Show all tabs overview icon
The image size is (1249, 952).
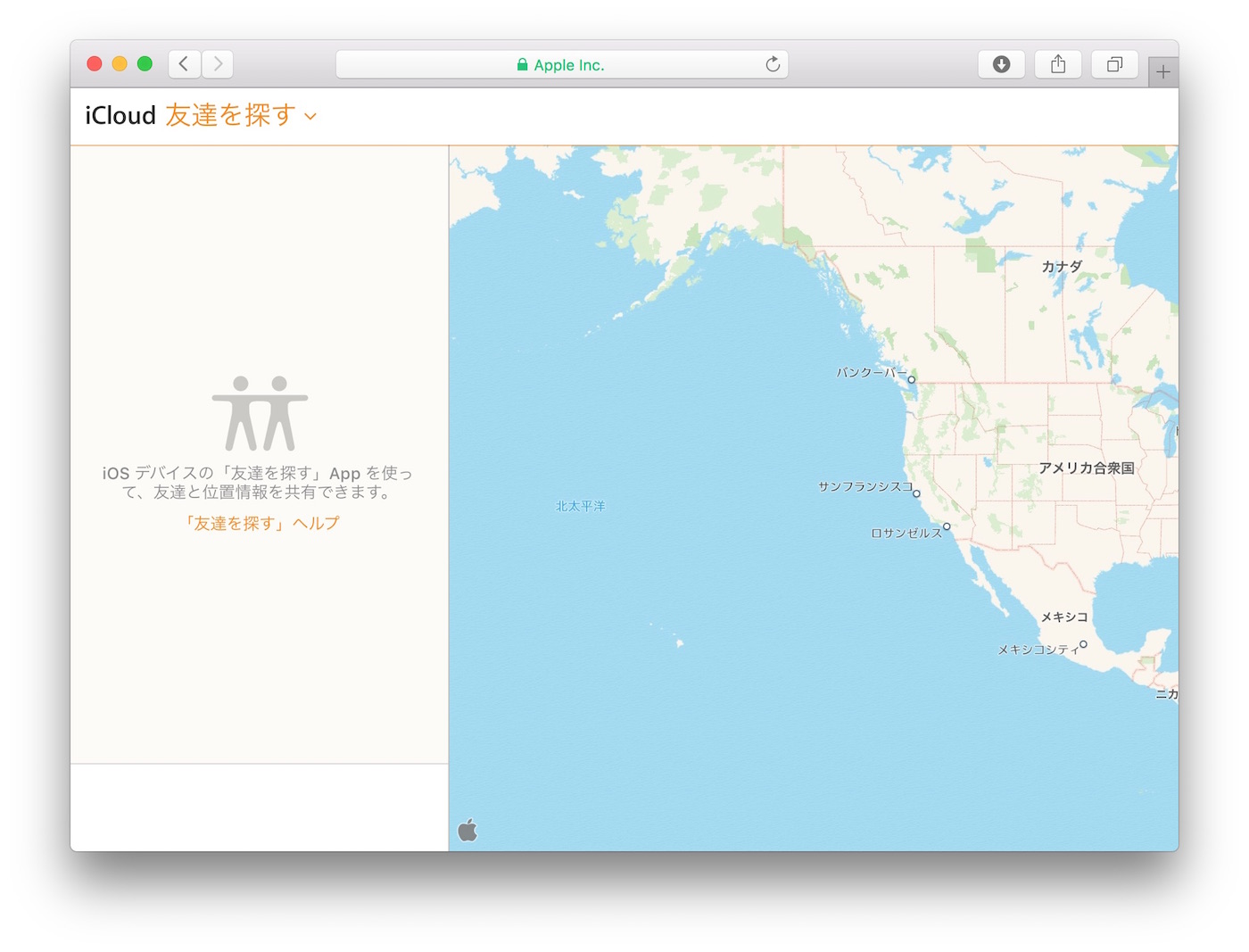coord(1114,64)
